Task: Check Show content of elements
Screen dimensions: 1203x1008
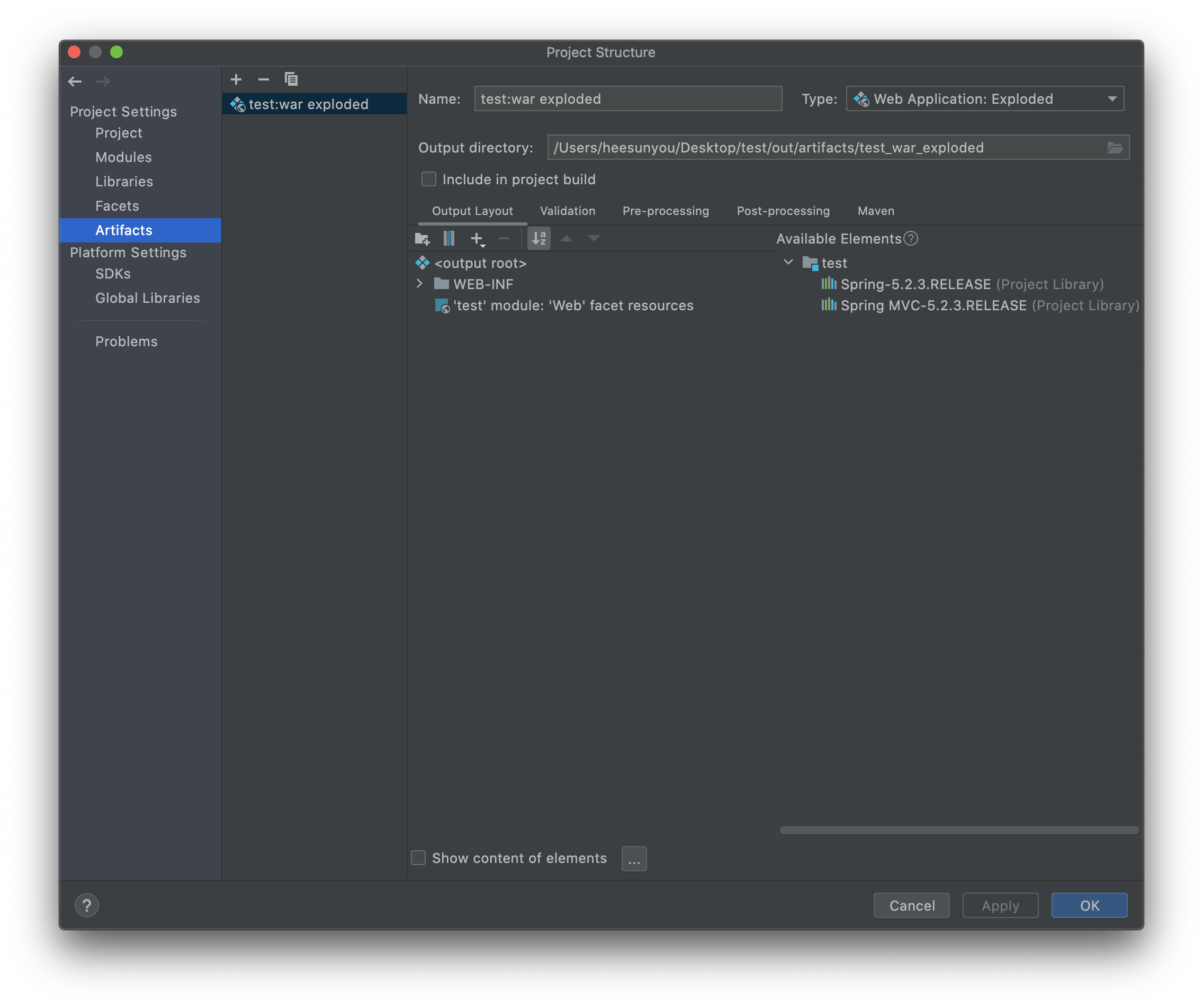Action: [419, 857]
